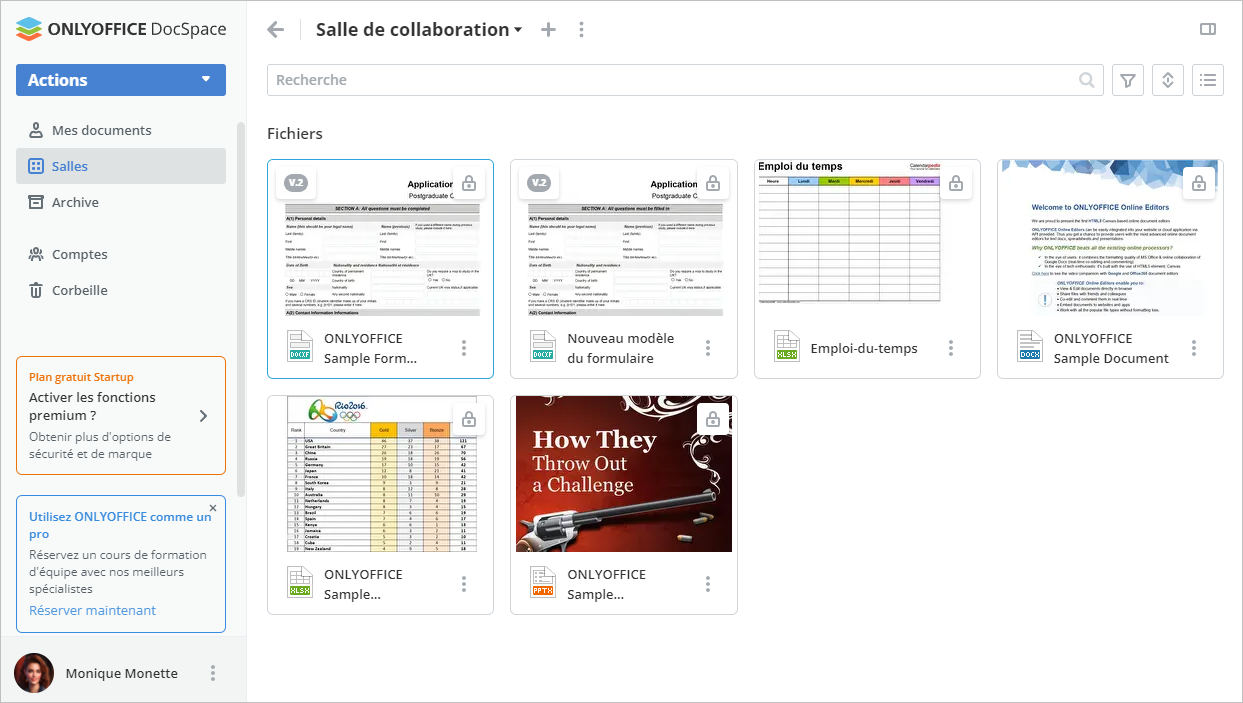Click Réserver maintenant link
The image size is (1243, 703).
[92, 610]
